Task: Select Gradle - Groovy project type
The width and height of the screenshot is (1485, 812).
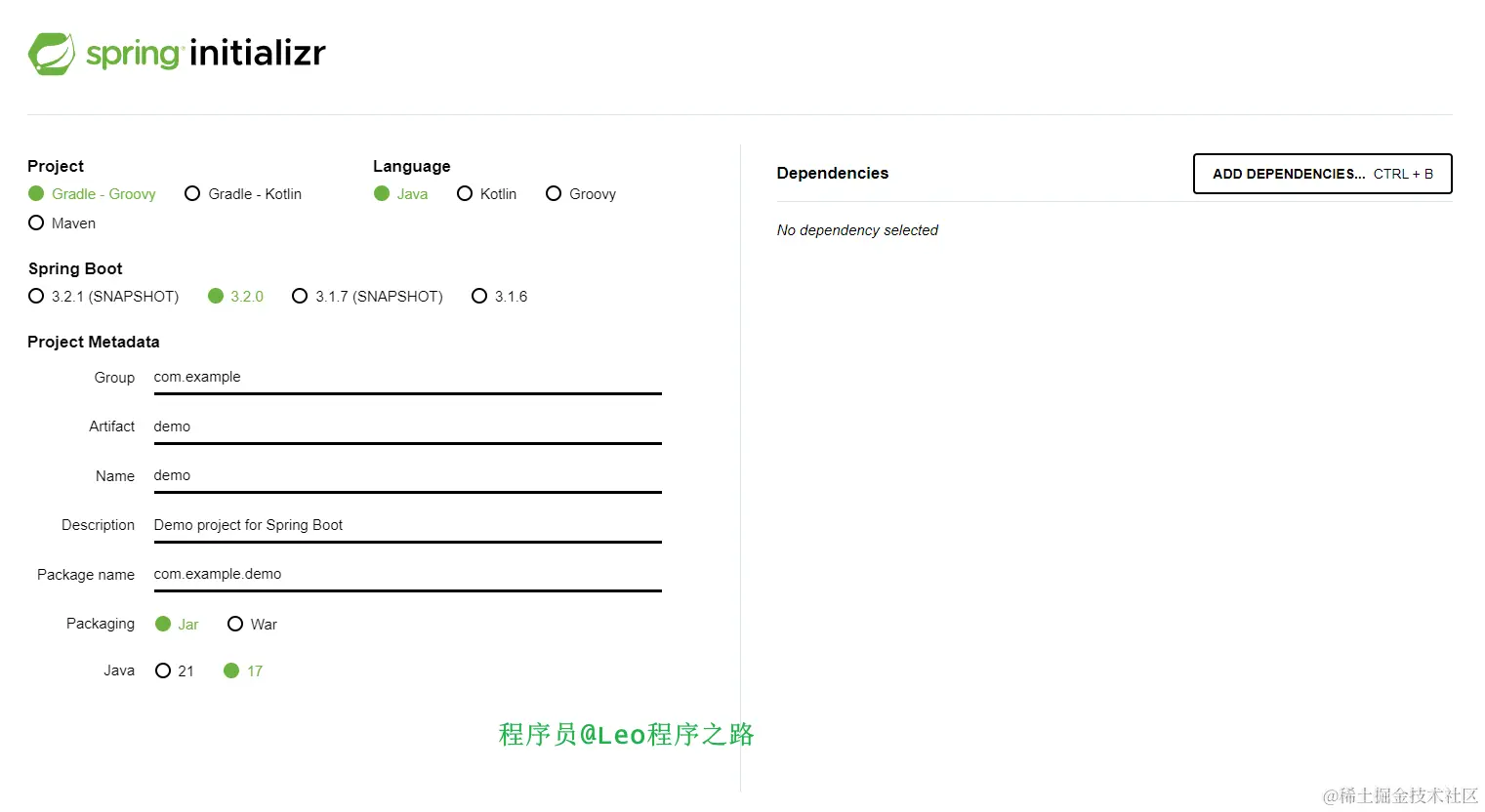Action: [93, 194]
